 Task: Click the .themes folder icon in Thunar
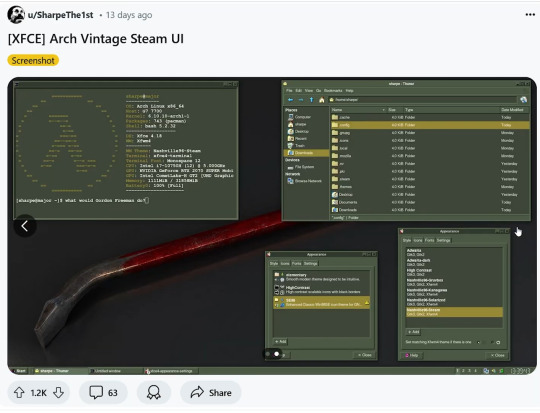335,187
